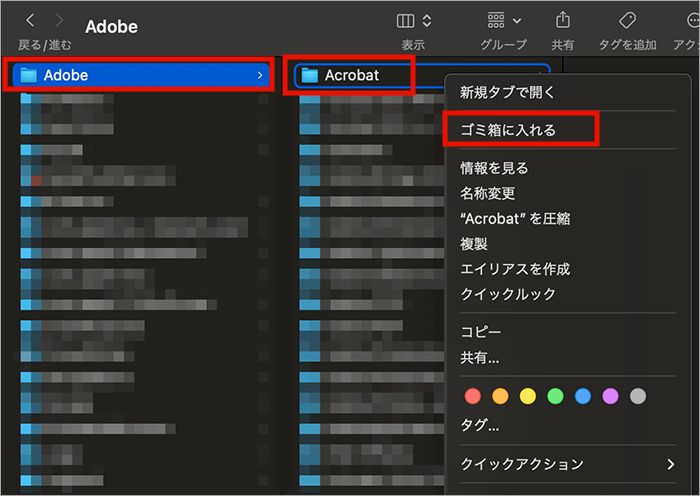Apply the yellow tag color
The image size is (700, 496).
[528, 396]
